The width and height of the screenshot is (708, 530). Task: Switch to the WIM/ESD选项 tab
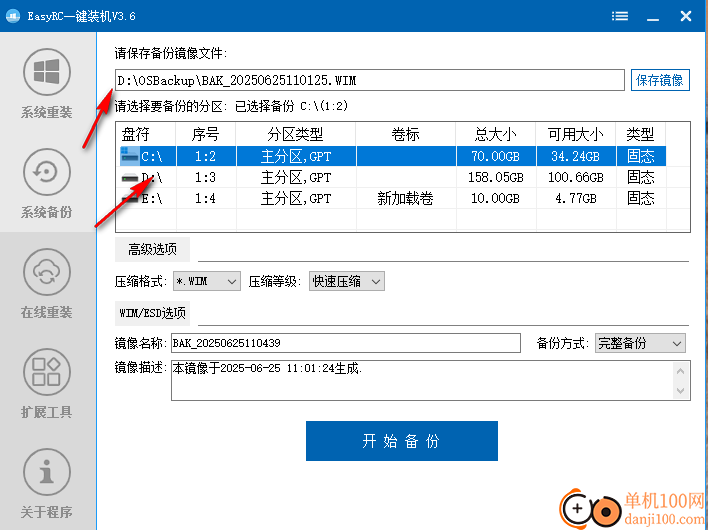(x=152, y=313)
